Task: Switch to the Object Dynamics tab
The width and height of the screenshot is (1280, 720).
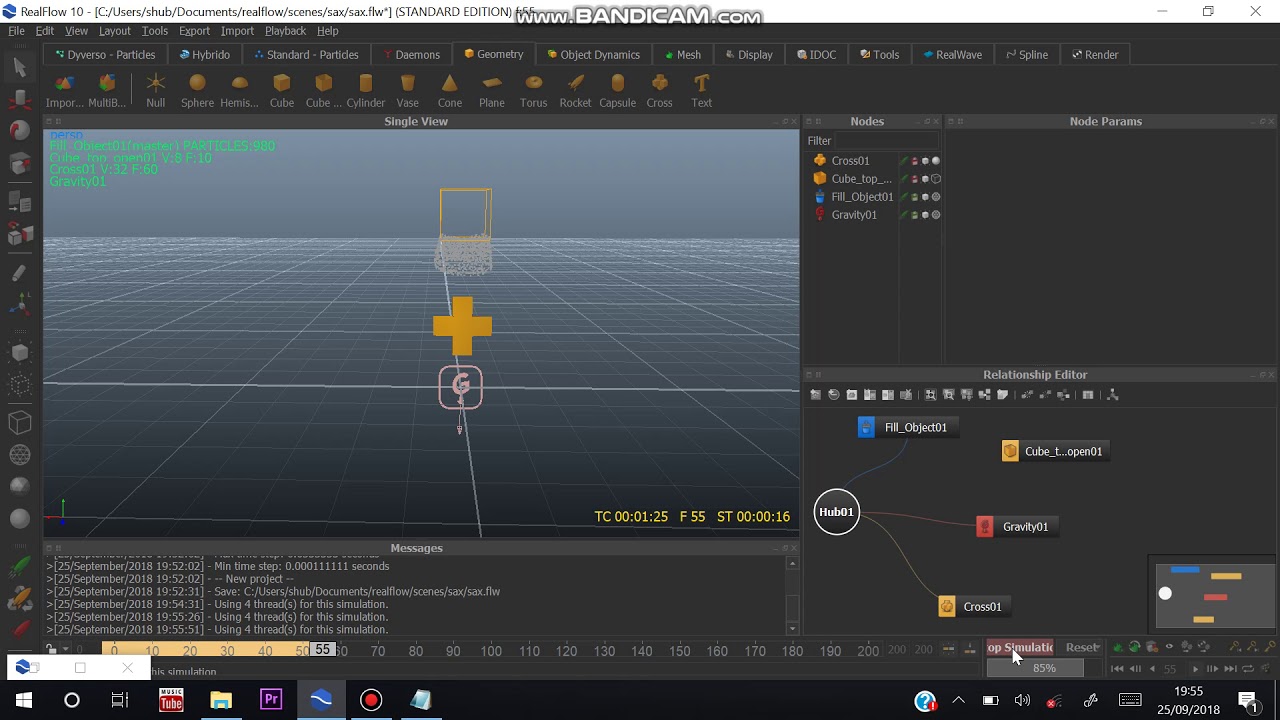Action: (593, 55)
